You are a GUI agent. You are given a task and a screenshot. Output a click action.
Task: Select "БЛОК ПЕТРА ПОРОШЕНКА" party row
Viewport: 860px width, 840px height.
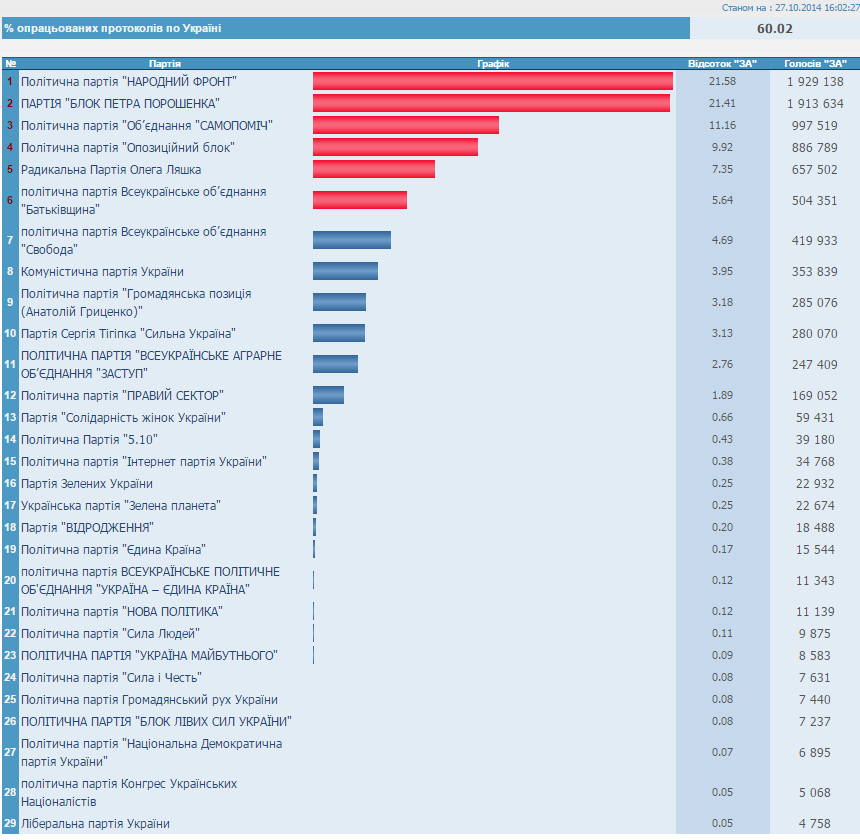(x=120, y=103)
